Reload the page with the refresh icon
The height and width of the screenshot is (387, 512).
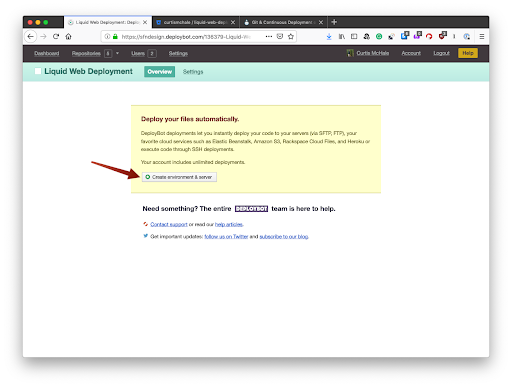tap(56, 37)
